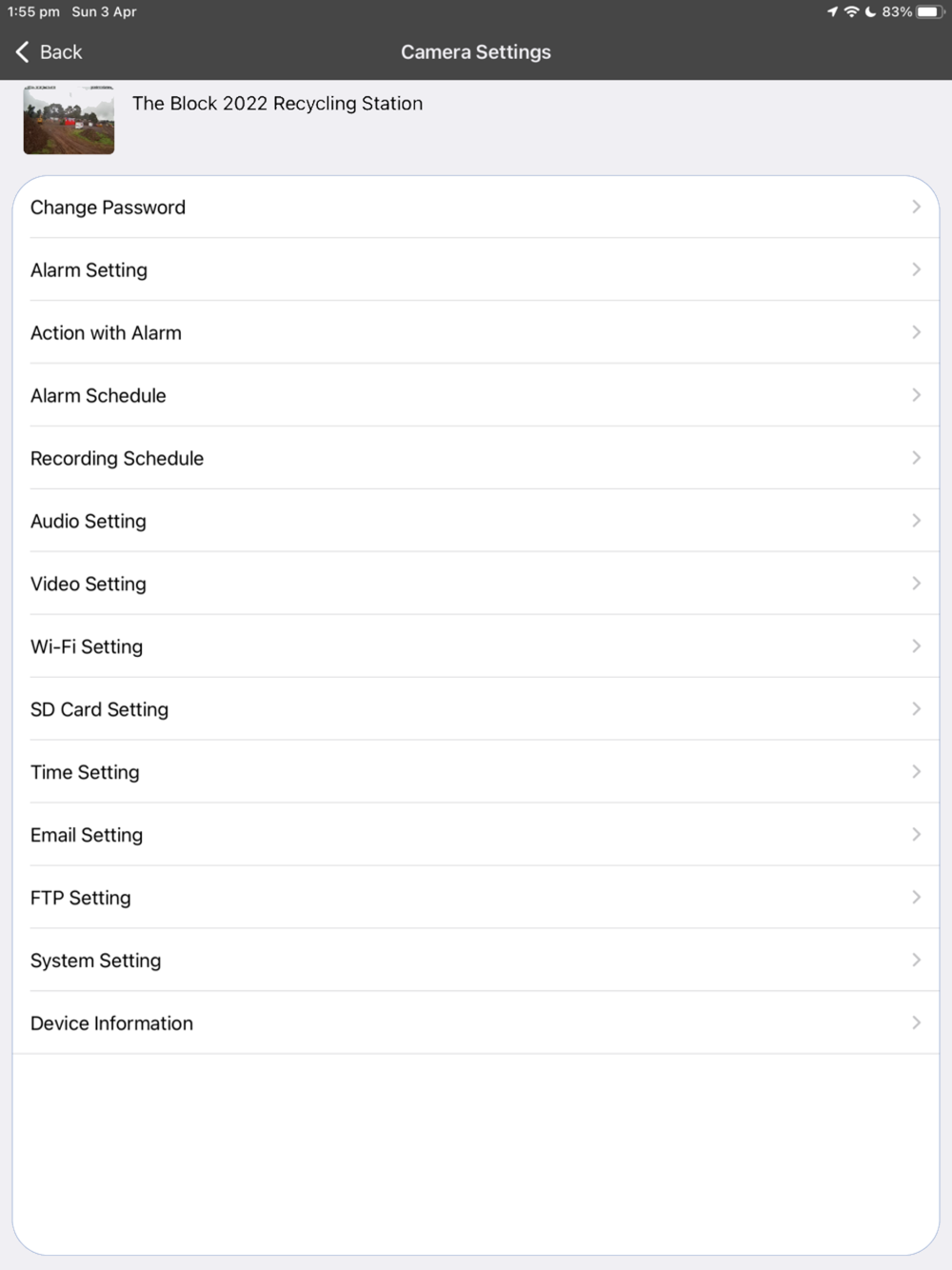Go to Time Setting
Screen dimensions: 952x1270
(x=85, y=772)
